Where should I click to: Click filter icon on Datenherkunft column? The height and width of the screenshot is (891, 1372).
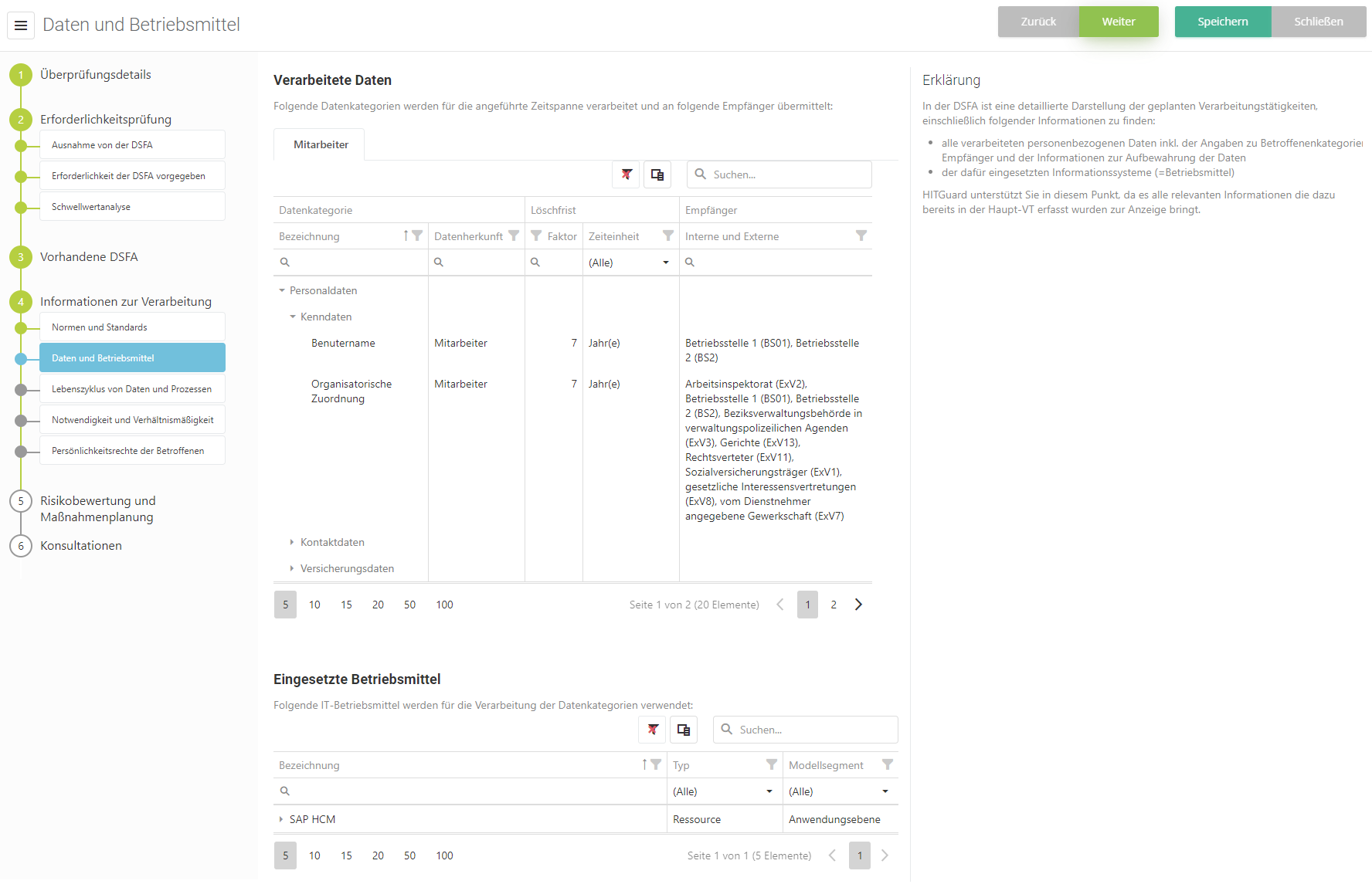click(514, 236)
